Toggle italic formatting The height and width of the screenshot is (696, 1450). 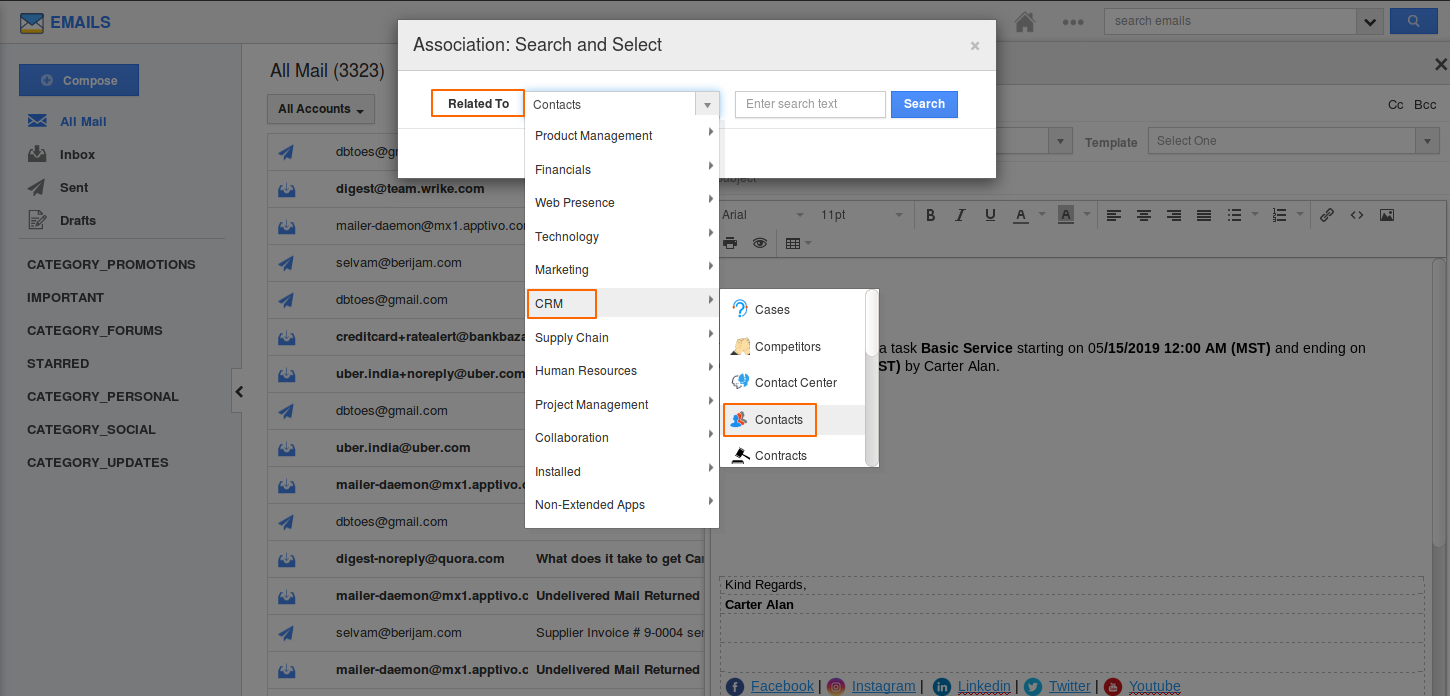click(960, 215)
